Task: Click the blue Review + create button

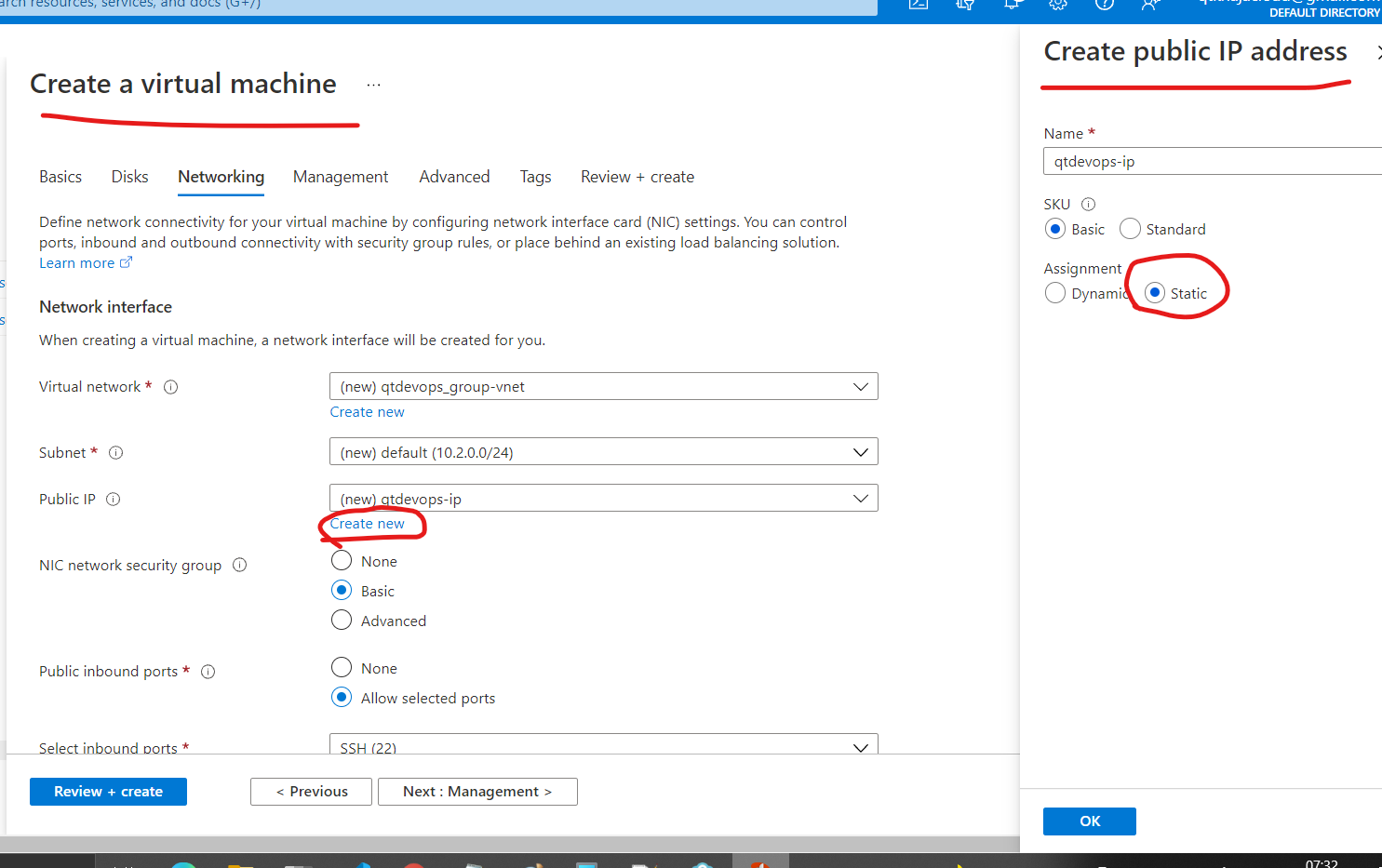Action: coord(108,792)
